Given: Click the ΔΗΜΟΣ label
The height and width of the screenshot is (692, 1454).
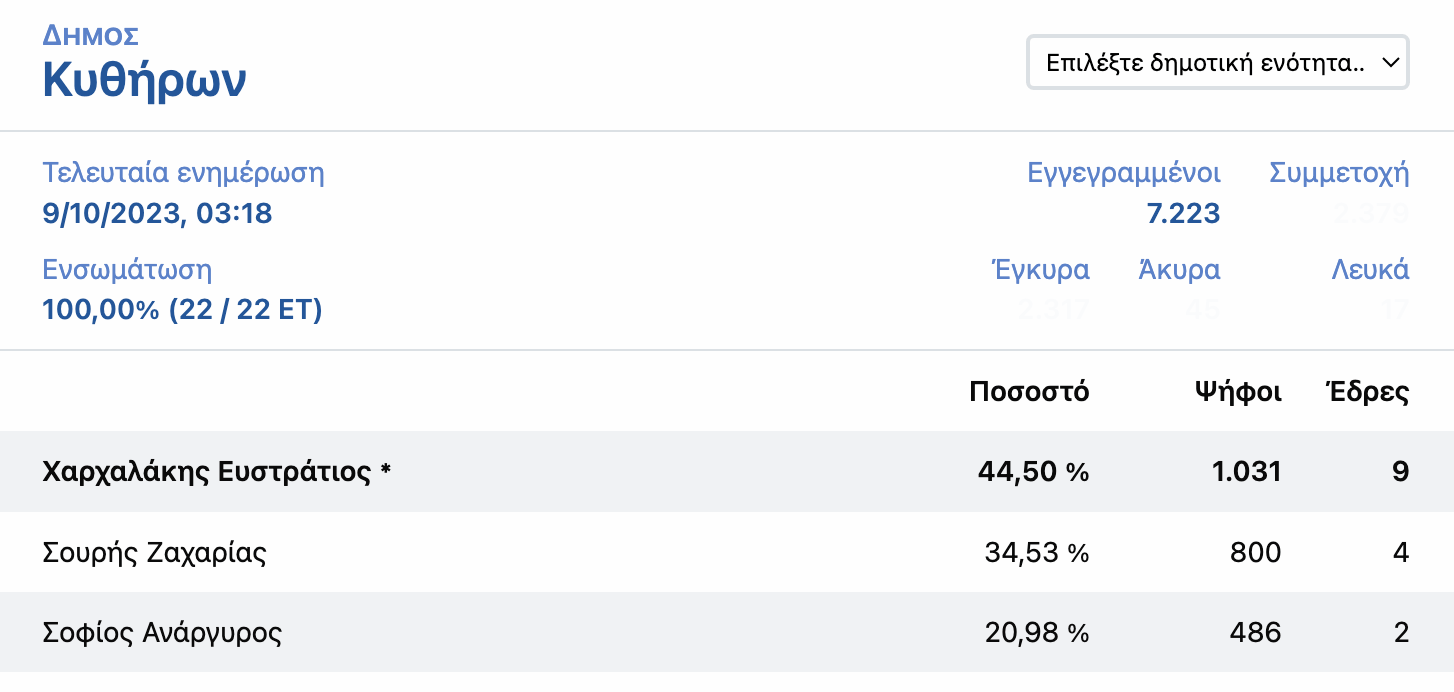Looking at the screenshot, I should tap(90, 36).
